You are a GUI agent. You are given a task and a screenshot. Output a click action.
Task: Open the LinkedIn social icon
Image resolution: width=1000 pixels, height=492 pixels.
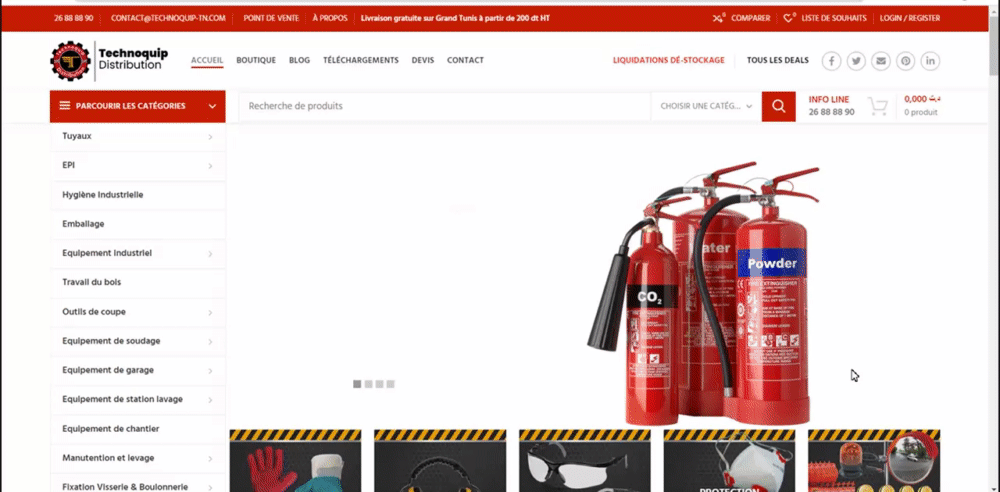[x=930, y=61]
